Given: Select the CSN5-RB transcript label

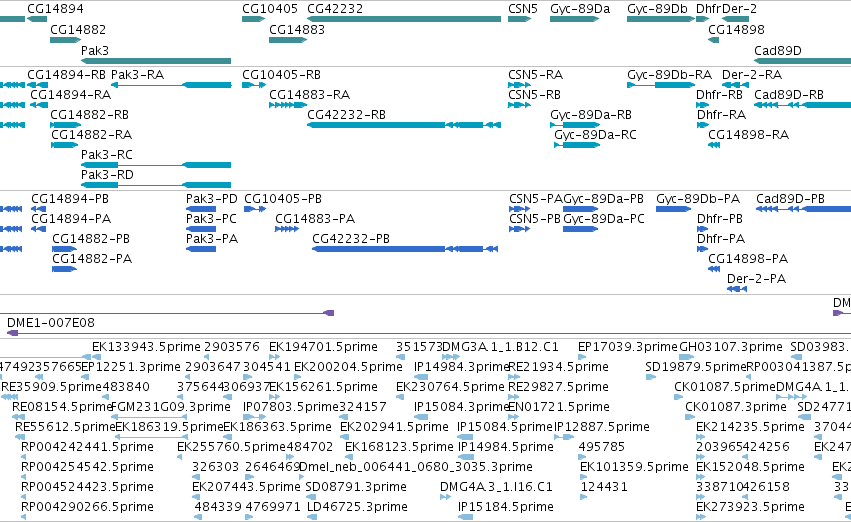Looking at the screenshot, I should (x=535, y=94).
